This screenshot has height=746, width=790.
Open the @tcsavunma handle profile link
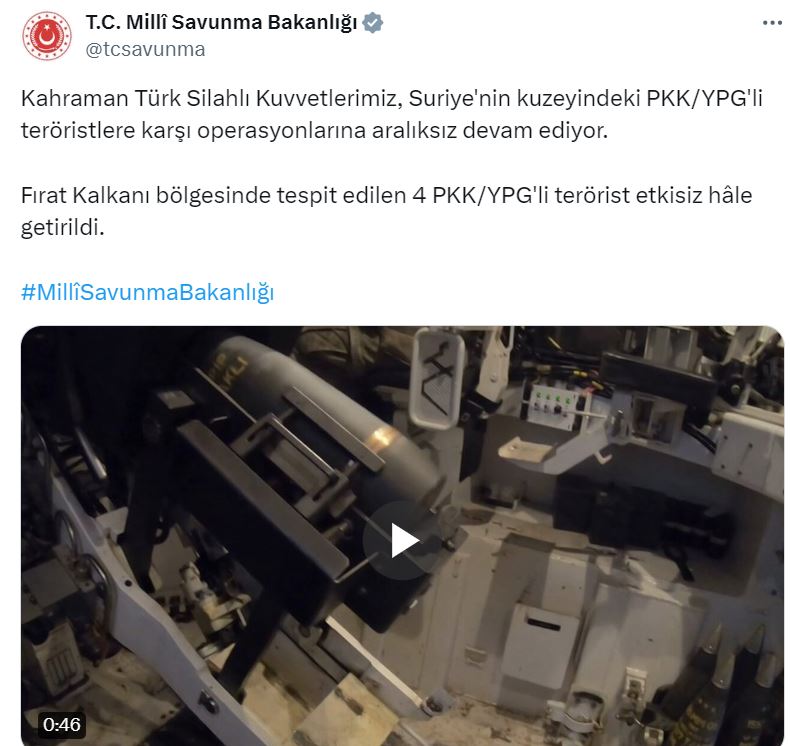click(x=145, y=49)
